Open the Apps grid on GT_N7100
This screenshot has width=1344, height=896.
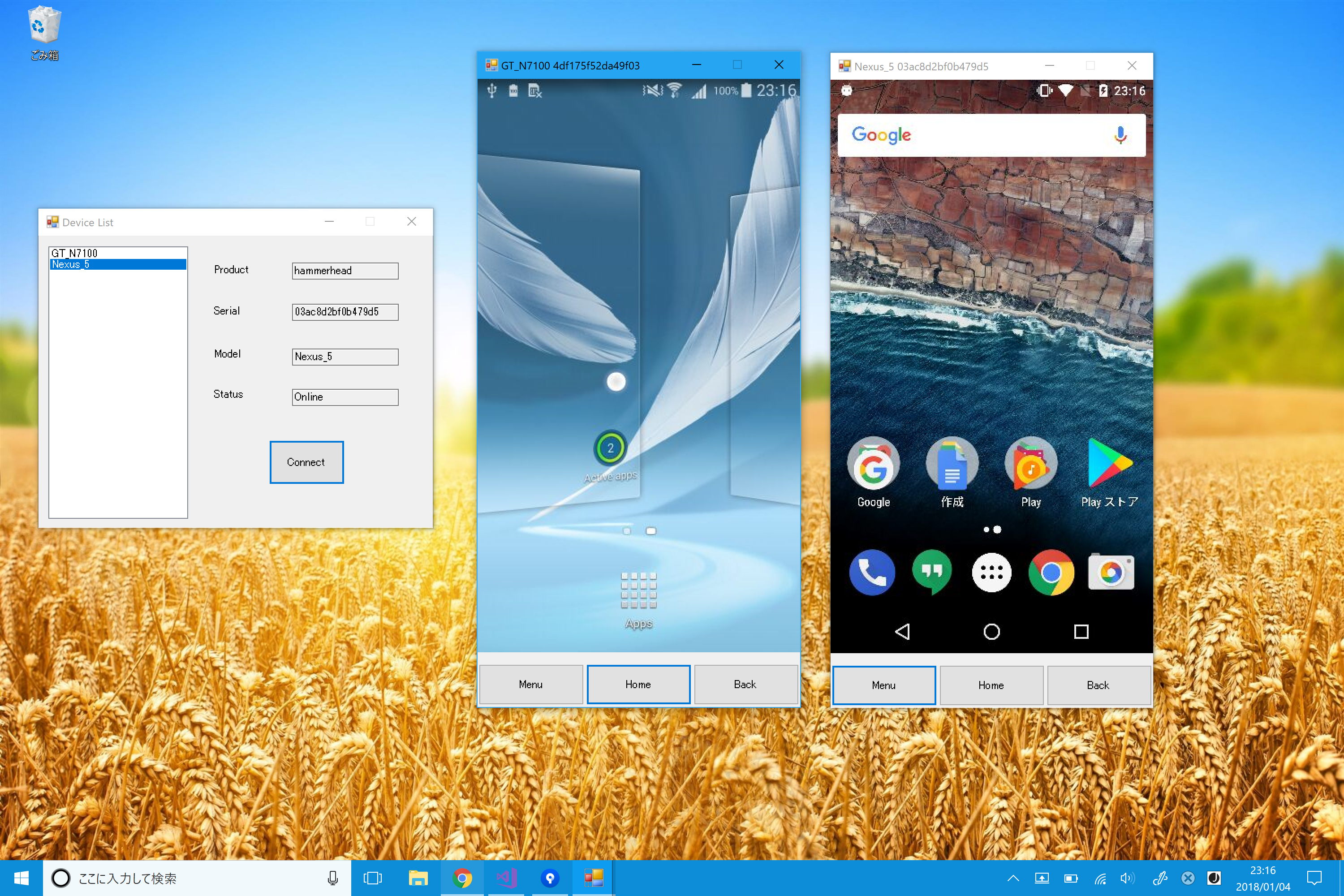click(638, 591)
